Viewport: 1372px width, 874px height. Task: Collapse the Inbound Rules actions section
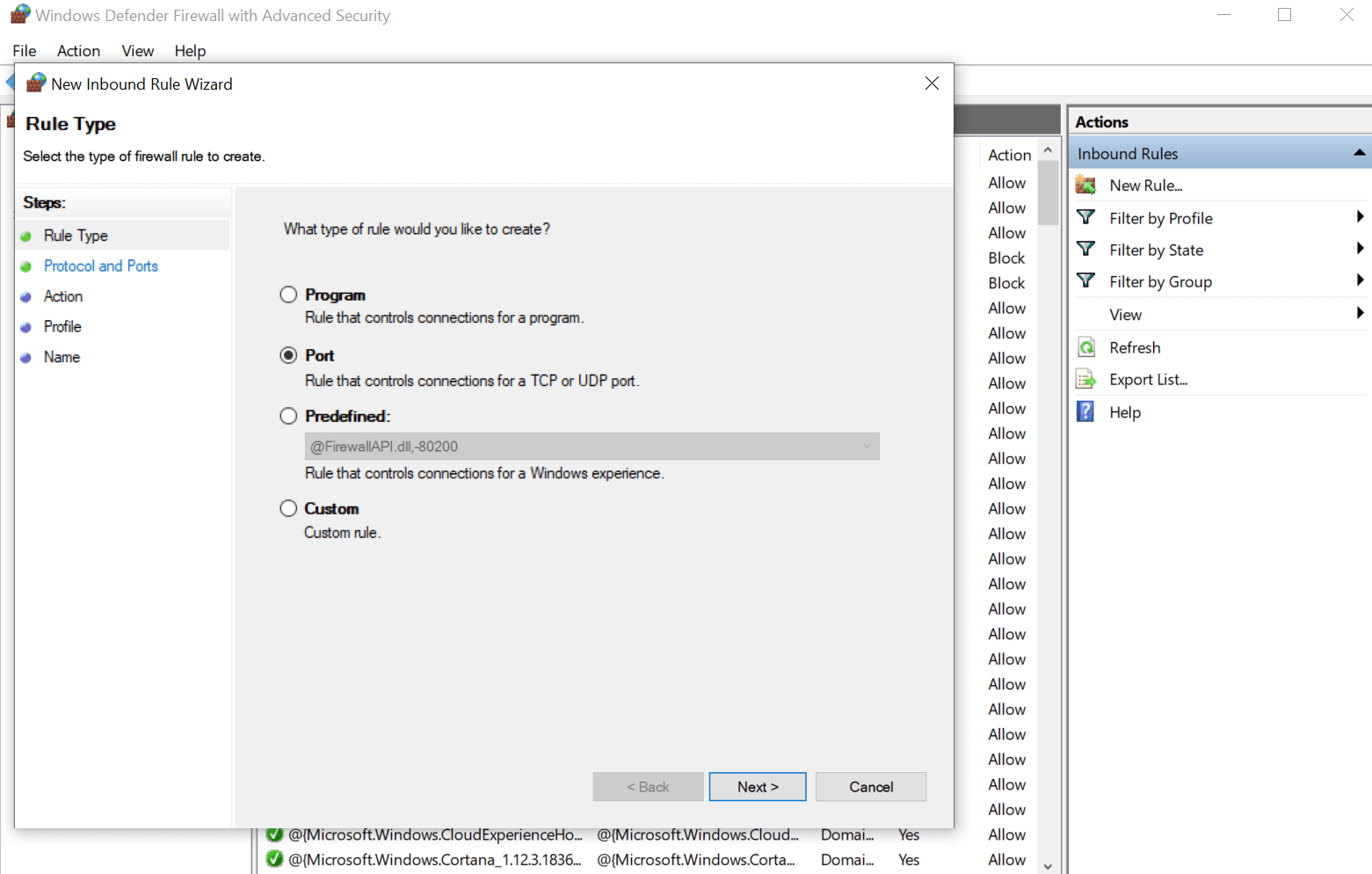click(x=1359, y=153)
